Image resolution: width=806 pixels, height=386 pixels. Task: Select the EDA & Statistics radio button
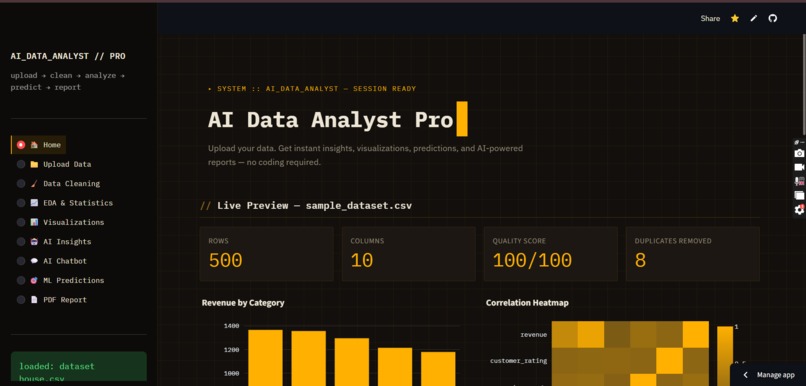click(x=21, y=203)
